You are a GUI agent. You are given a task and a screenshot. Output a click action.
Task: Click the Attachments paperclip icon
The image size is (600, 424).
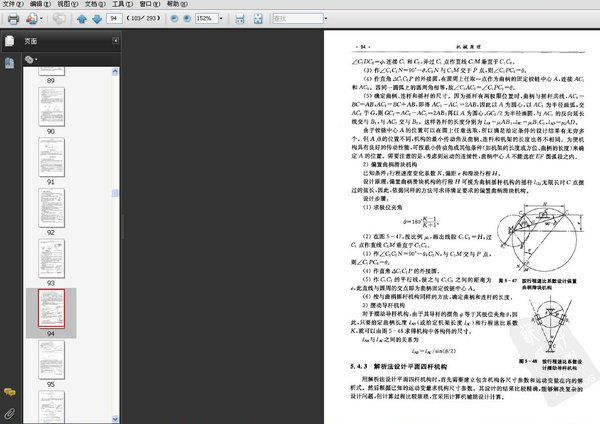[x=10, y=413]
